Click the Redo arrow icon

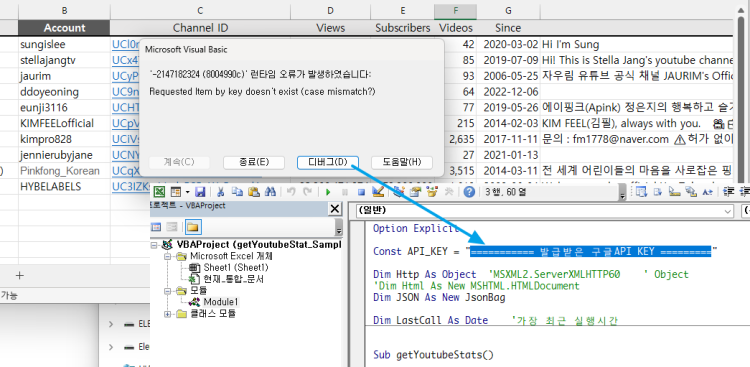coord(308,191)
